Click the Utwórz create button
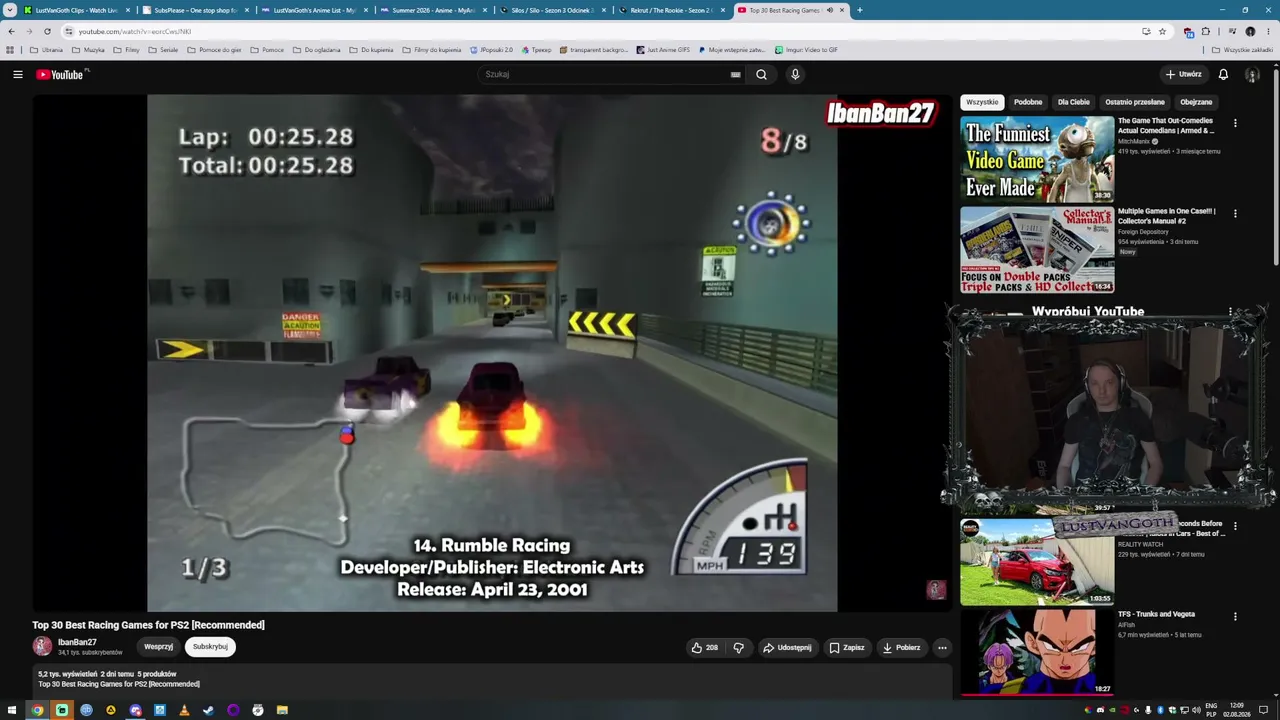Image resolution: width=1280 pixels, height=720 pixels. coord(1183,74)
